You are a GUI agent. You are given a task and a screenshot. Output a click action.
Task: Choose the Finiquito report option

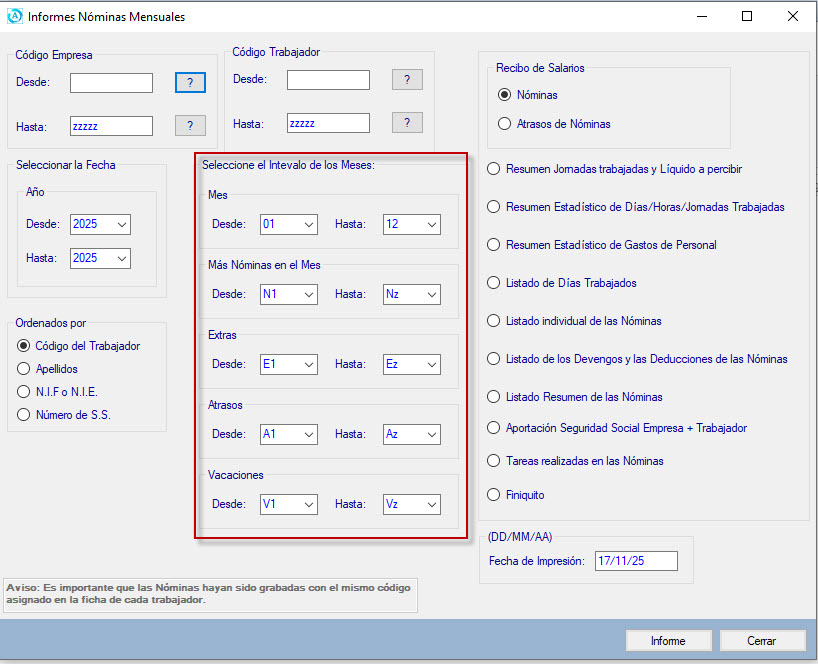(x=493, y=495)
